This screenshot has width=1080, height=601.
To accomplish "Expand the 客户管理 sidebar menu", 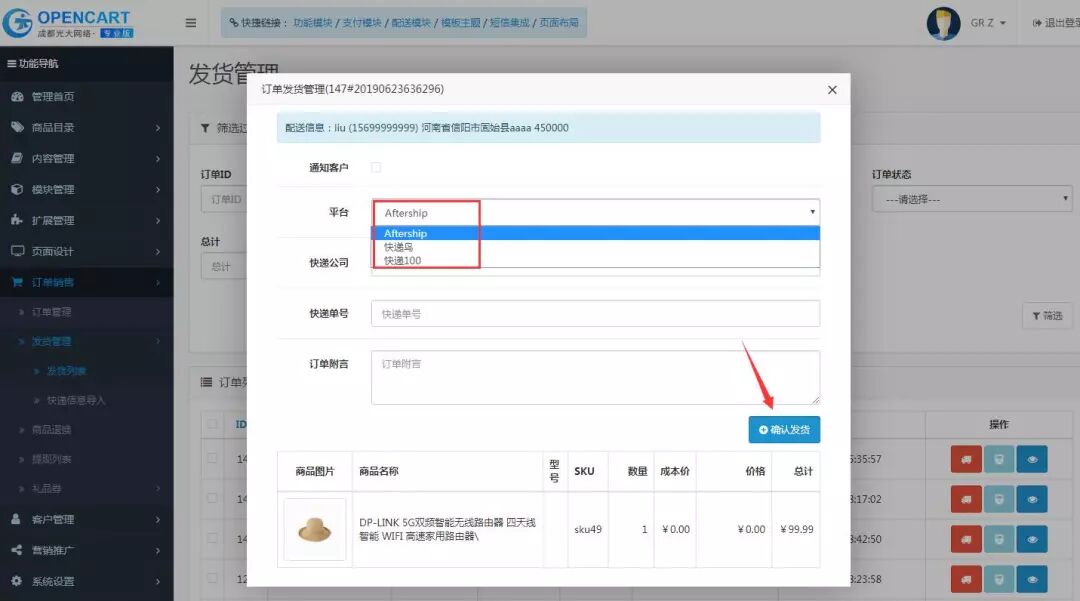I will pos(87,519).
